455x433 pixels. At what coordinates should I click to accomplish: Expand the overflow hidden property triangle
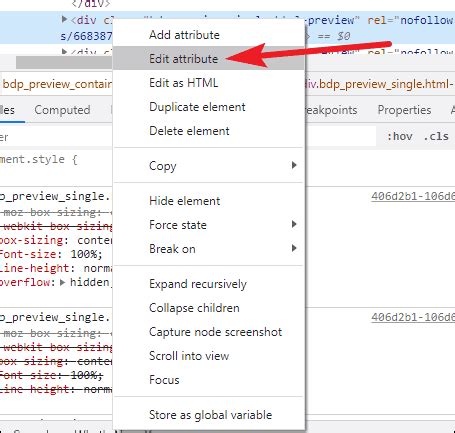(62, 282)
